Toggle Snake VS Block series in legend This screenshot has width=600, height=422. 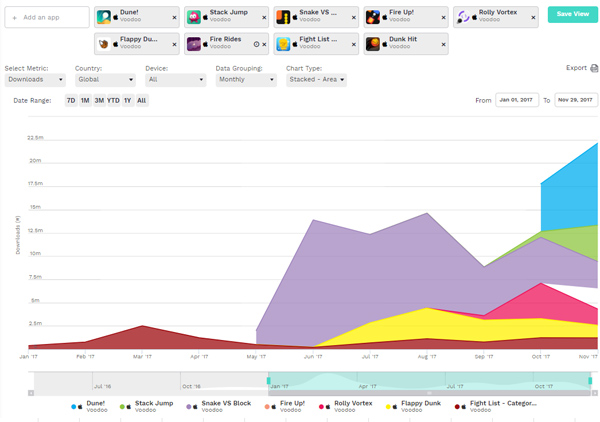(219, 406)
